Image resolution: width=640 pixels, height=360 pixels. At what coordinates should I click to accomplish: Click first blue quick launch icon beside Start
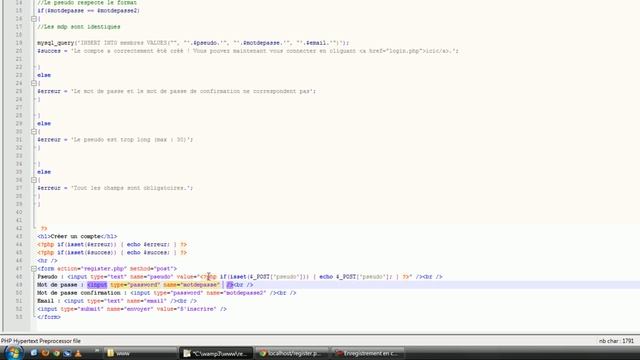click(34, 353)
